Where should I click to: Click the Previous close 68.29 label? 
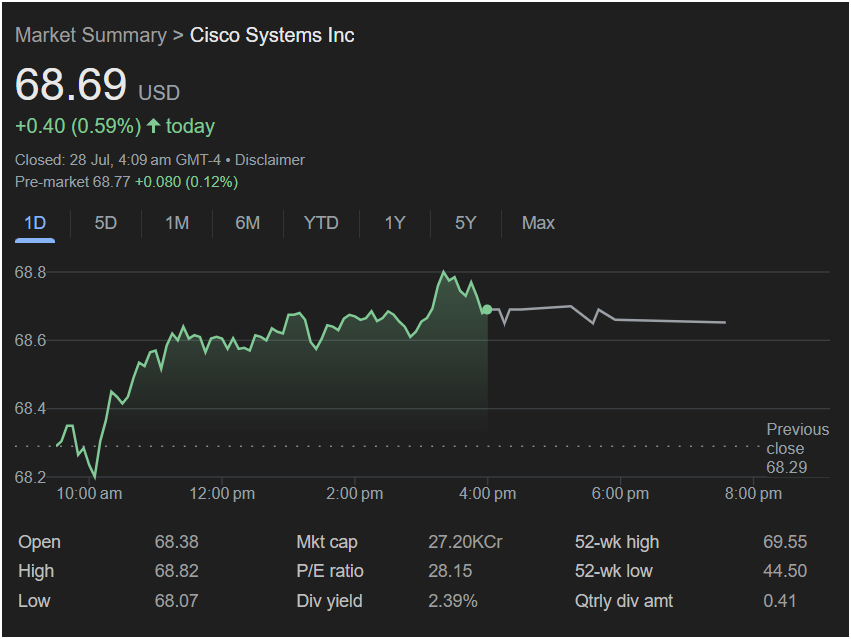[x=797, y=448]
